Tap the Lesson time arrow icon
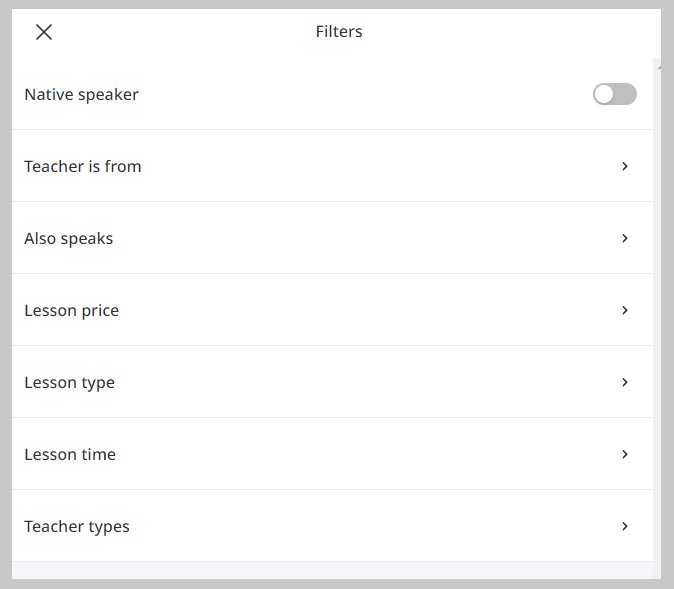Viewport: 674px width, 589px height. click(625, 454)
